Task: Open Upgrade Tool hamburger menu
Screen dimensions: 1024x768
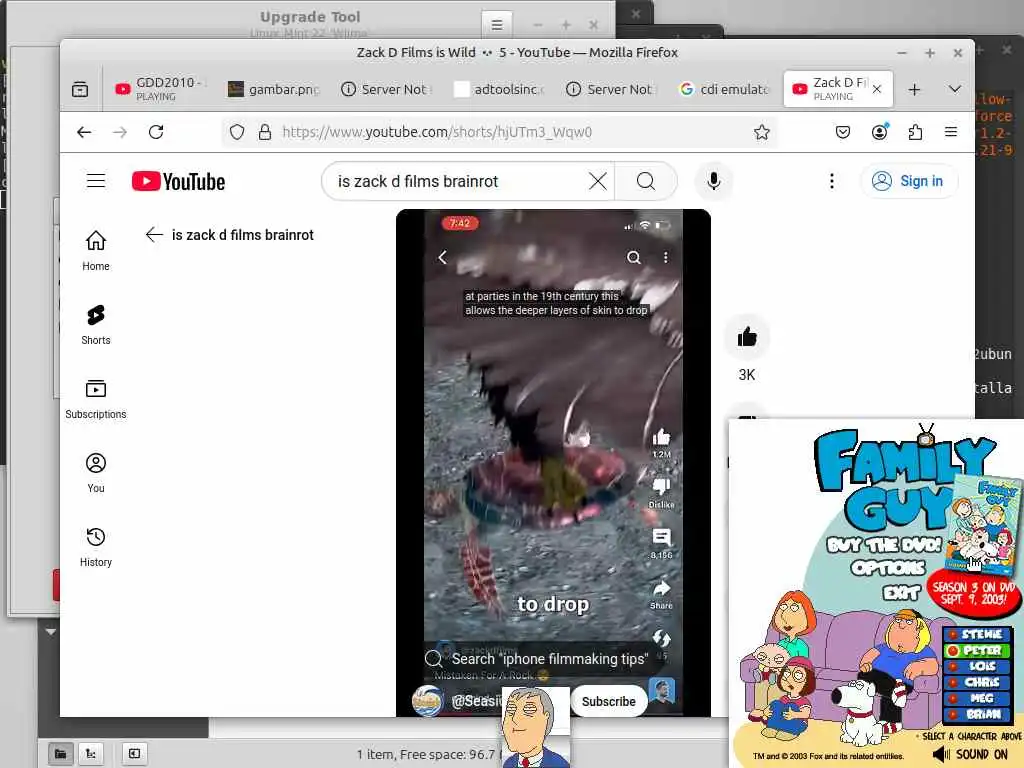Action: point(497,25)
